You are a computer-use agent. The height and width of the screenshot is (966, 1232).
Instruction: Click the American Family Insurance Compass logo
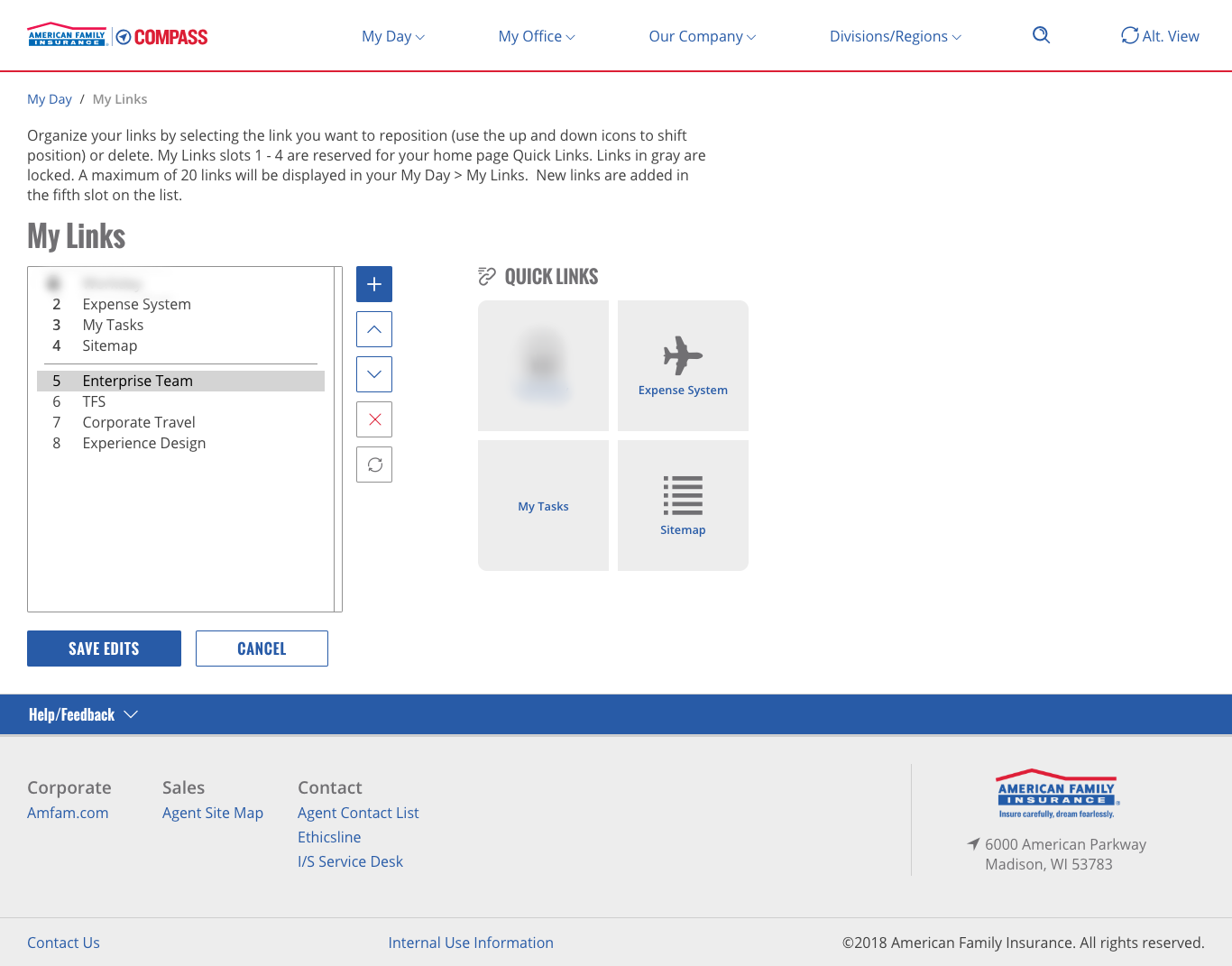point(117,36)
